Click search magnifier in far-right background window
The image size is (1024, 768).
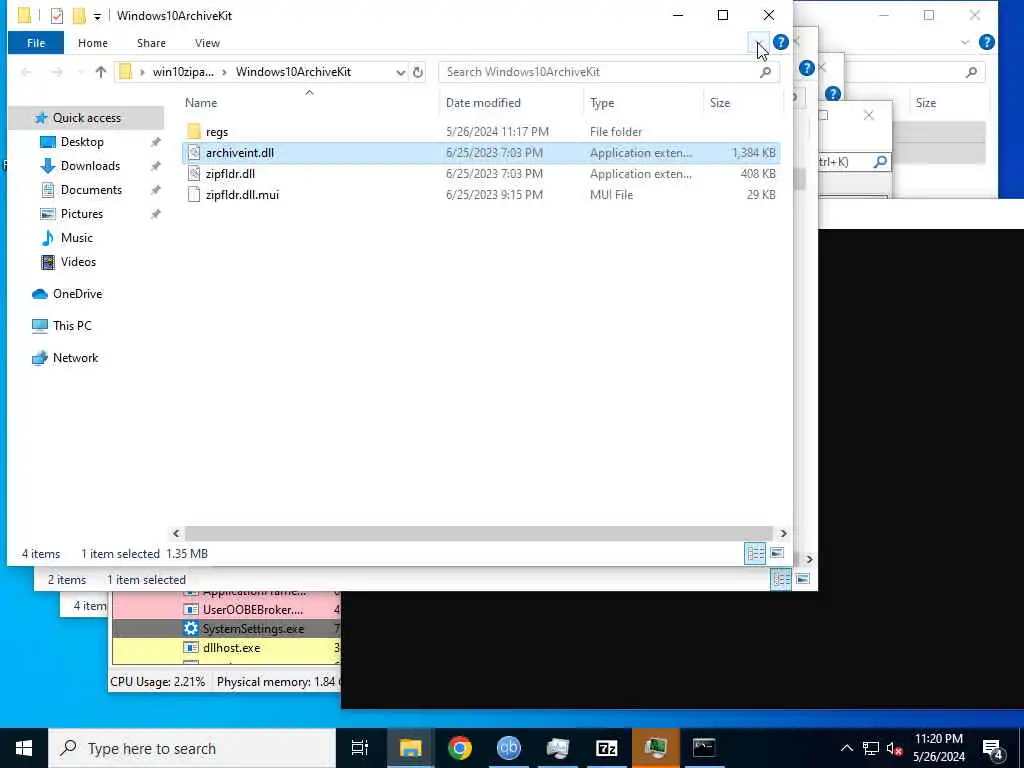(x=971, y=72)
